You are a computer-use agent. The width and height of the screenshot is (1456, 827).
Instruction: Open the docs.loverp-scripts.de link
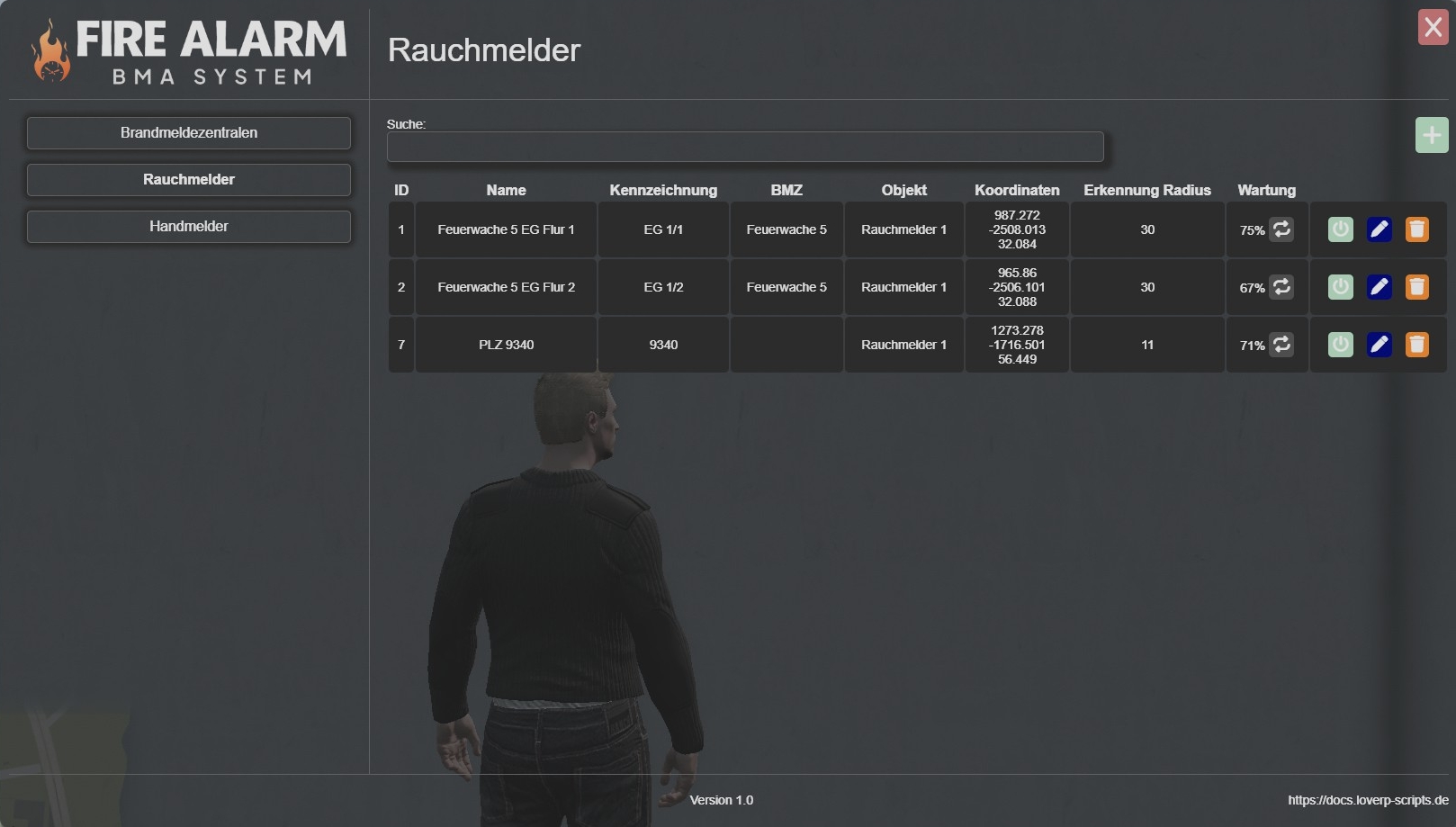coord(1368,800)
